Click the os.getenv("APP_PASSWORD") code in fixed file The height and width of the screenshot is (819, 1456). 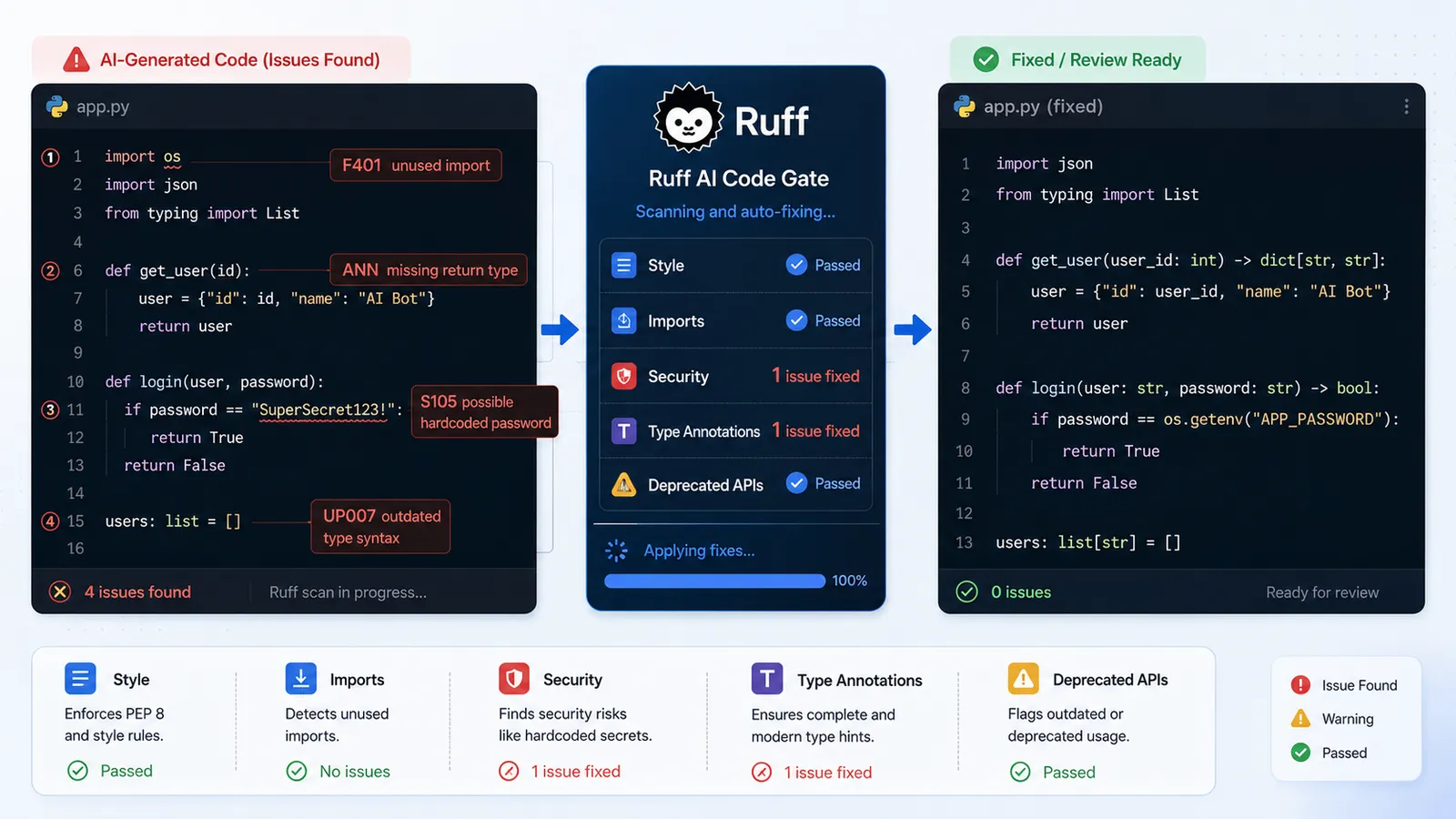click(1278, 420)
